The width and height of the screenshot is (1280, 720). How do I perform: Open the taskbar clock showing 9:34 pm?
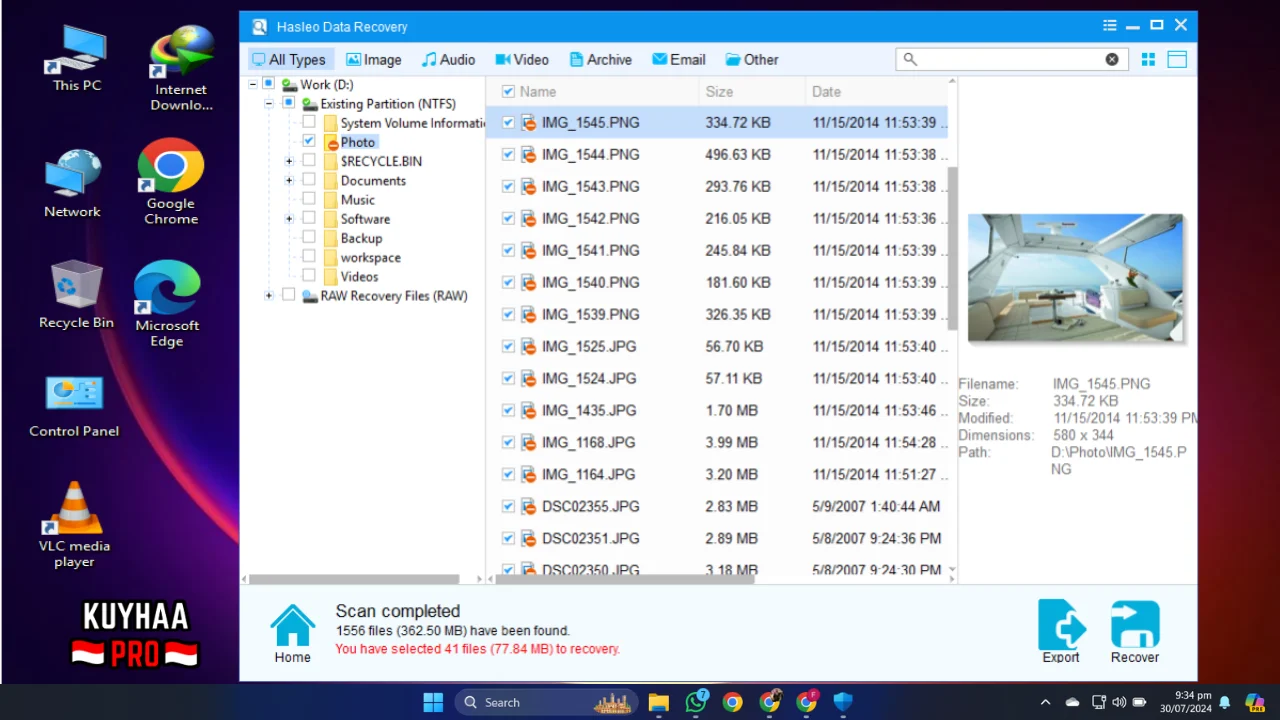(1185, 702)
